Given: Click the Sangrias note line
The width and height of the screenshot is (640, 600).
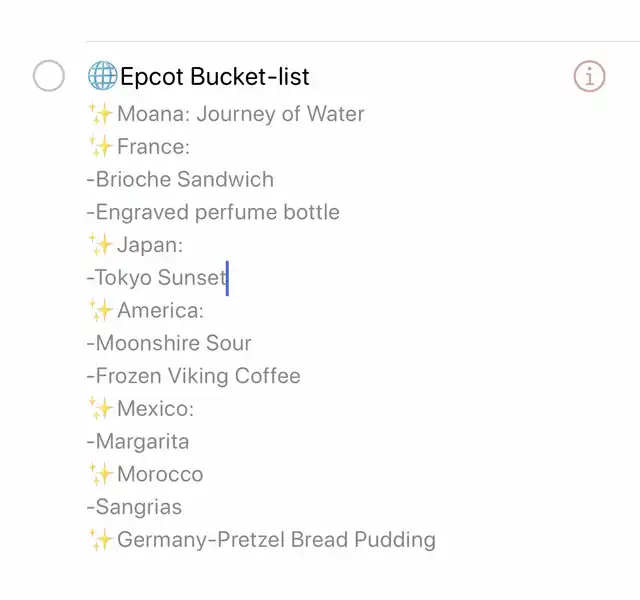Looking at the screenshot, I should click(135, 507).
